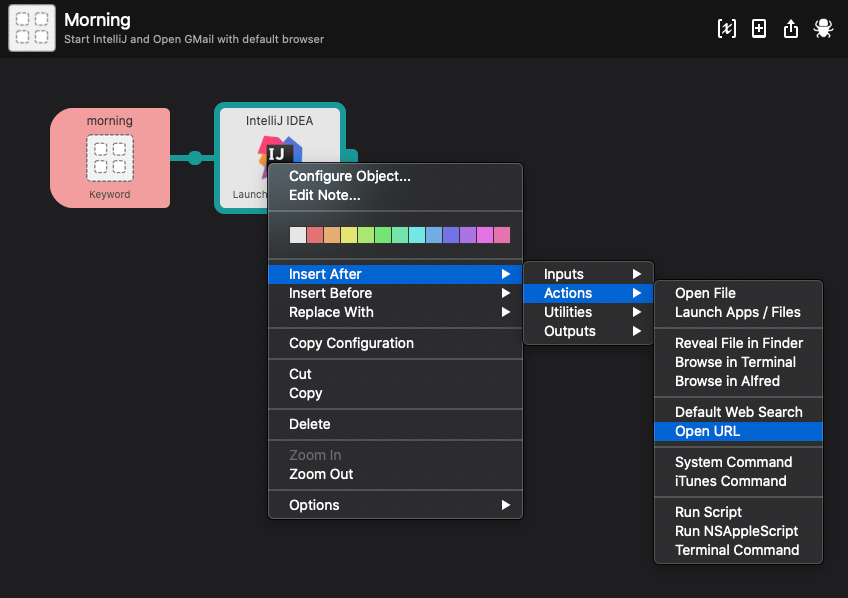Screen dimensions: 848x598
Task: Pick the yellow color swatch
Action: [x=349, y=235]
